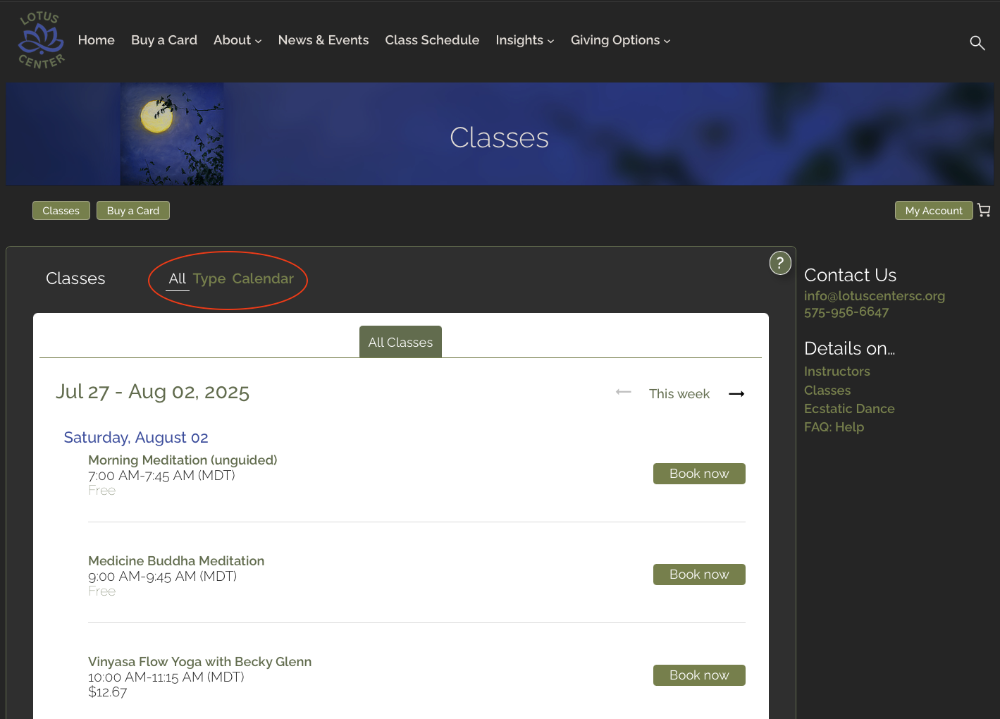Open the search magnifier icon

tap(977, 42)
